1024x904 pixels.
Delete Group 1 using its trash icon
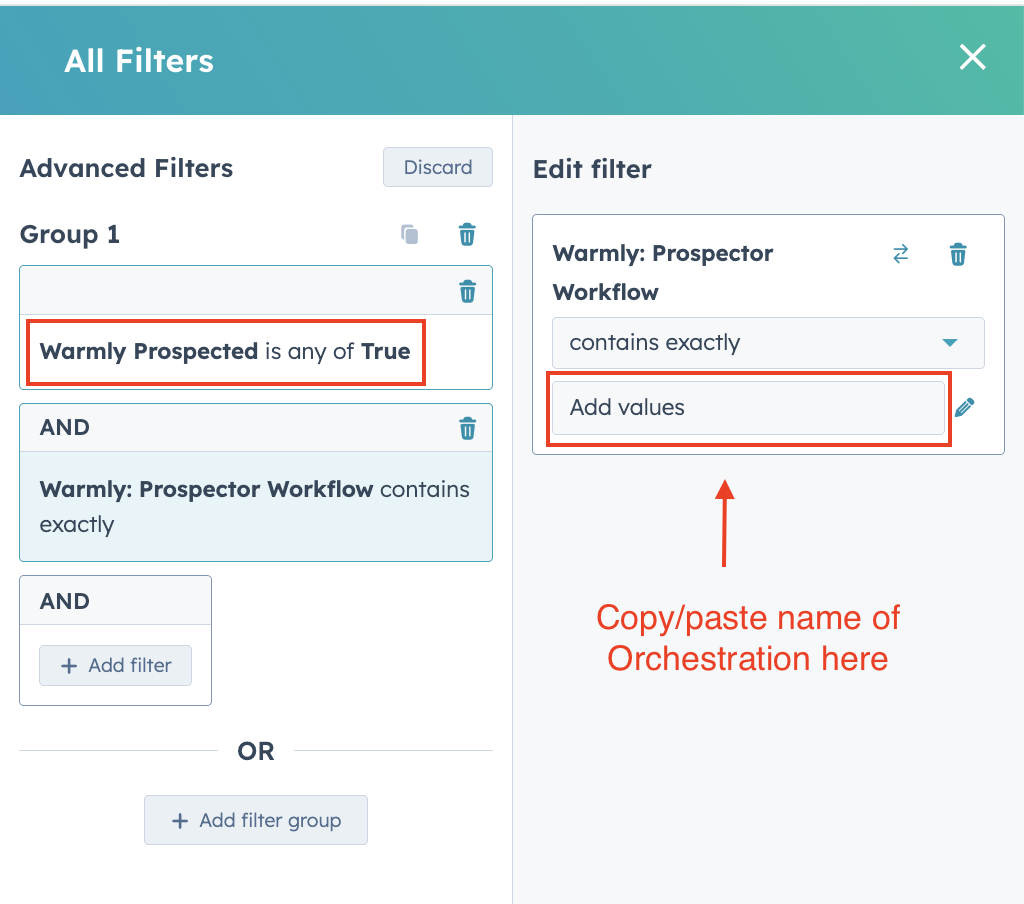(x=467, y=235)
